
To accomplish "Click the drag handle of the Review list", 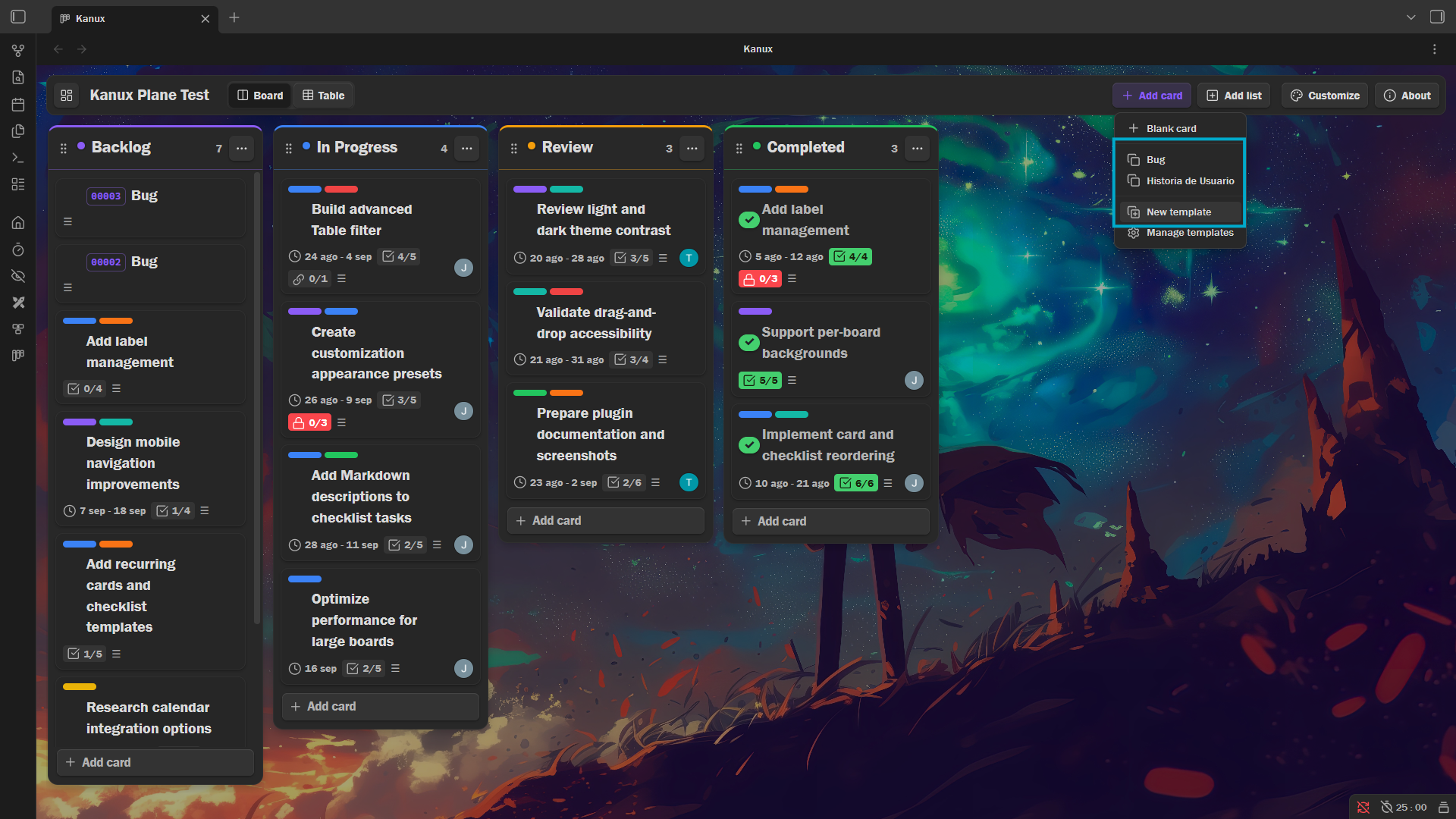I will pyautogui.click(x=514, y=149).
